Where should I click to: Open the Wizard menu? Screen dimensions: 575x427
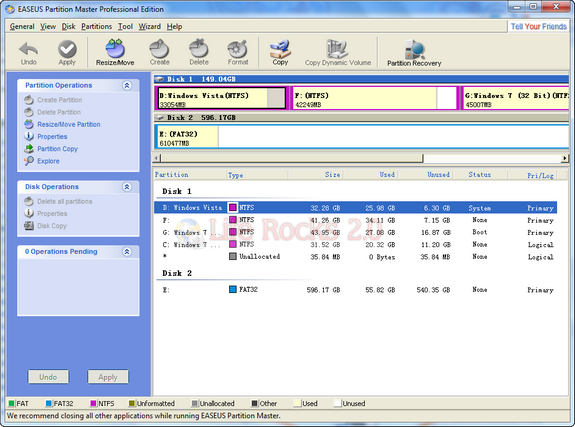click(150, 26)
